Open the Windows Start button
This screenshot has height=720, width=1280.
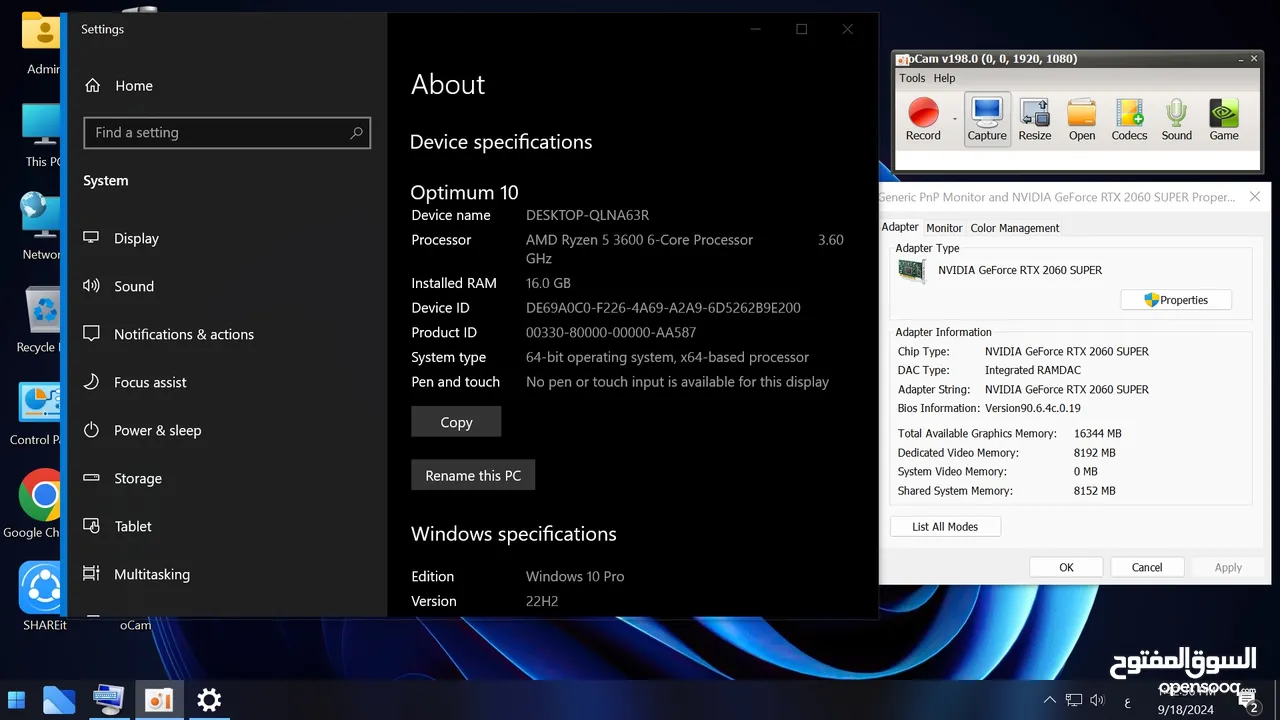(17, 700)
